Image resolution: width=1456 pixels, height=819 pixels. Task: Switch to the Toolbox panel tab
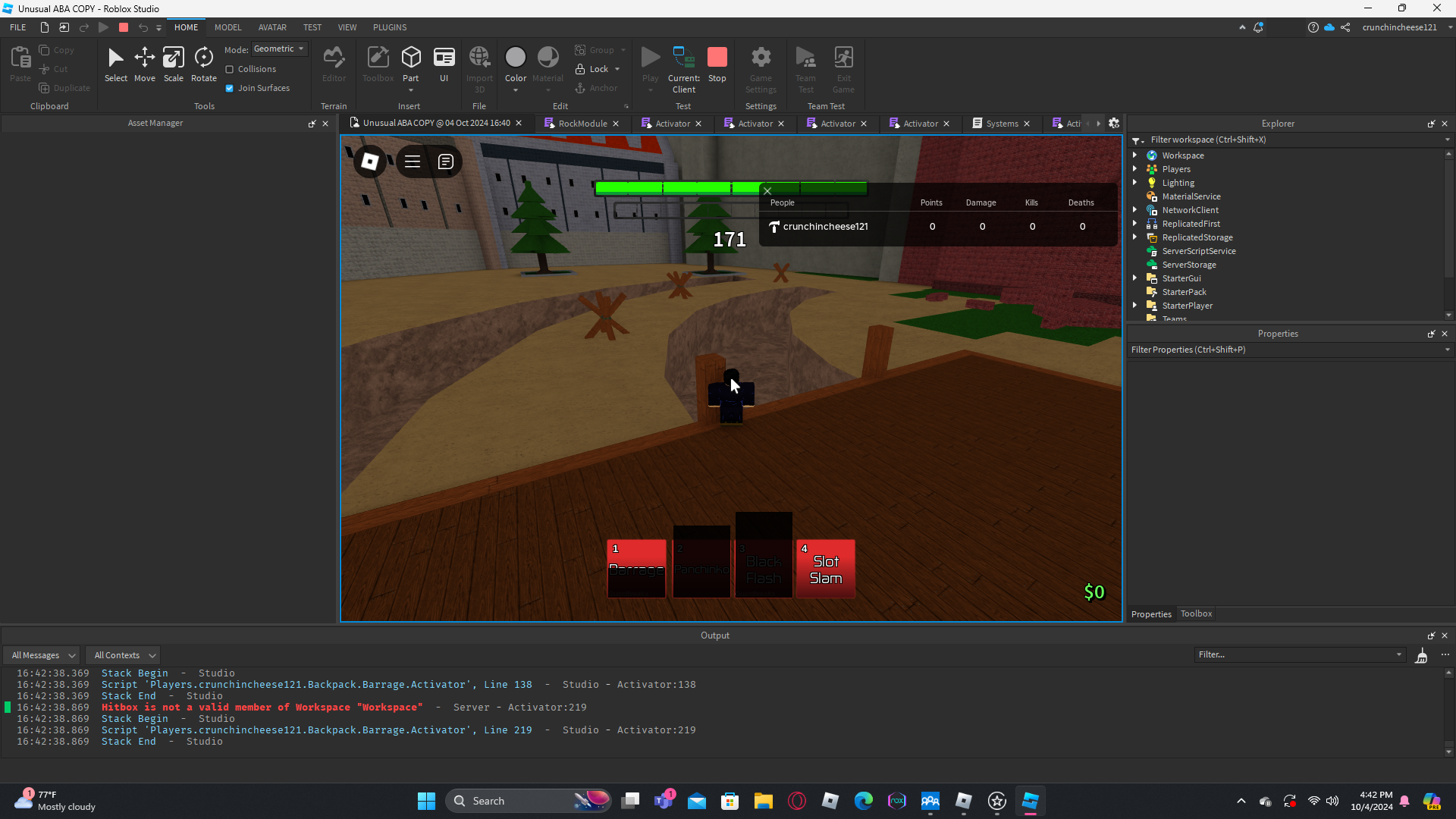[1196, 613]
